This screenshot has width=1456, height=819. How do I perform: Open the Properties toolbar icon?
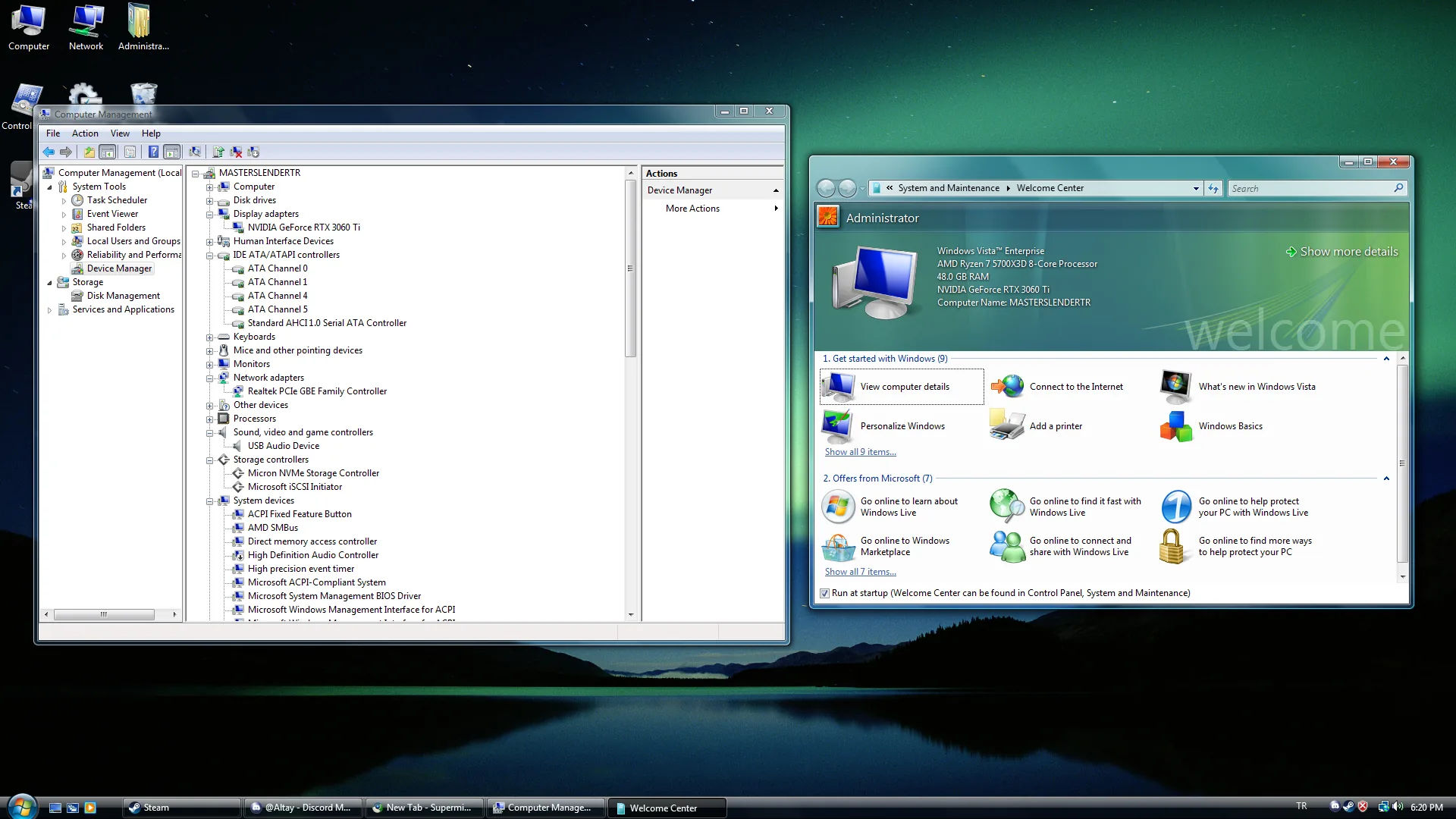point(130,152)
